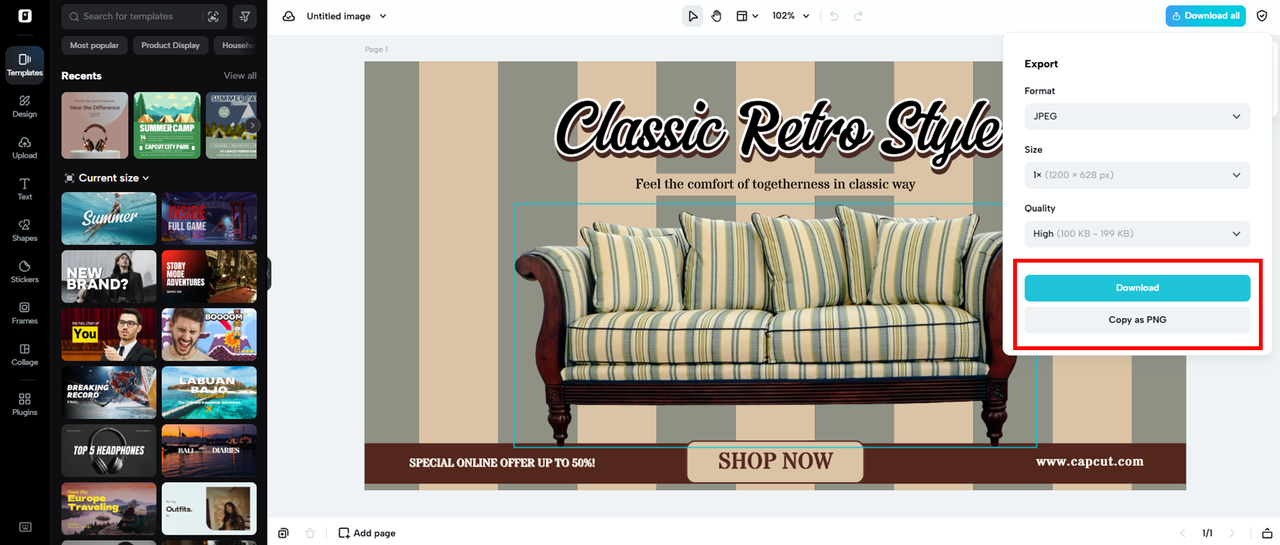Go to the next page arrow
This screenshot has width=1280, height=545.
(1232, 533)
